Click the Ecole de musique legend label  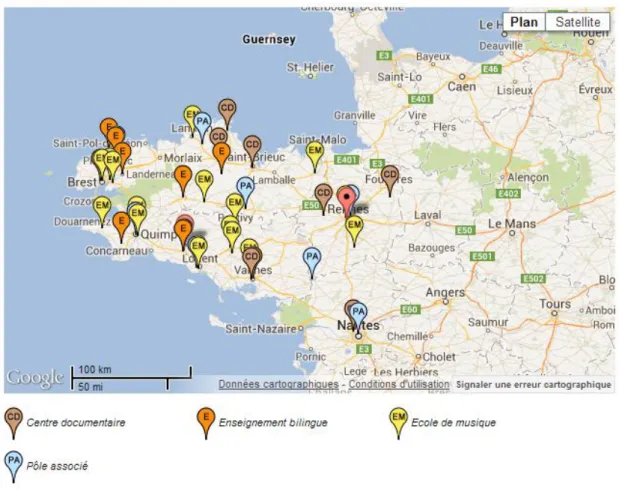453,423
